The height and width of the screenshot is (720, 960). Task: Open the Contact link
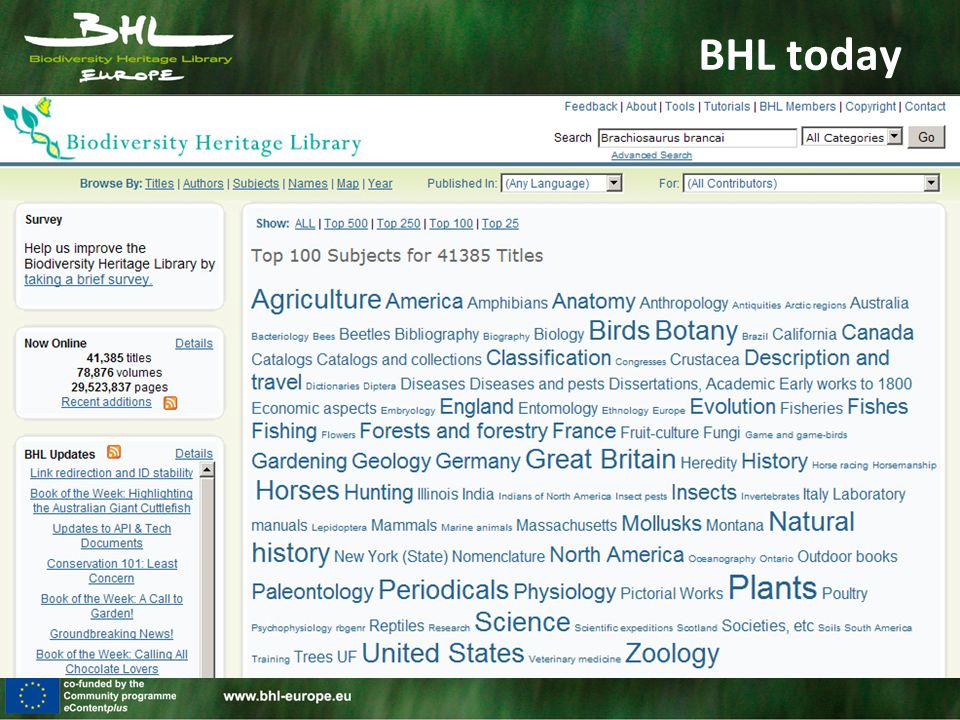pos(925,107)
